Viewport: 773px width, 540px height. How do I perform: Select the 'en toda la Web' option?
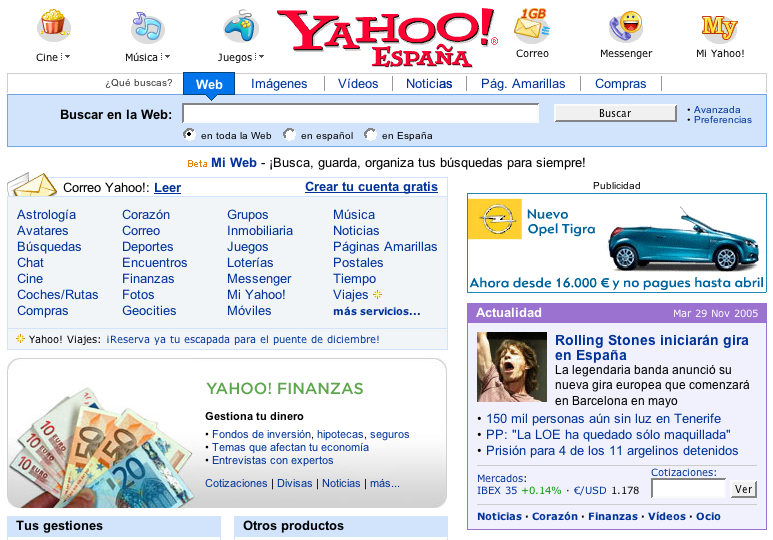189,134
